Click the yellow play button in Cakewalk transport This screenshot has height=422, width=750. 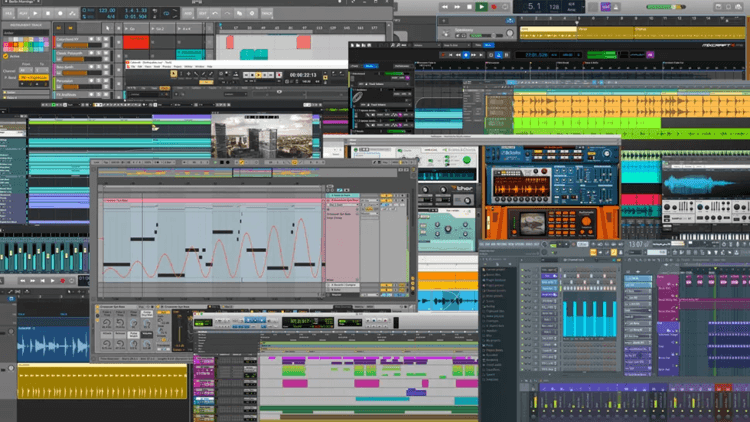tap(258, 75)
